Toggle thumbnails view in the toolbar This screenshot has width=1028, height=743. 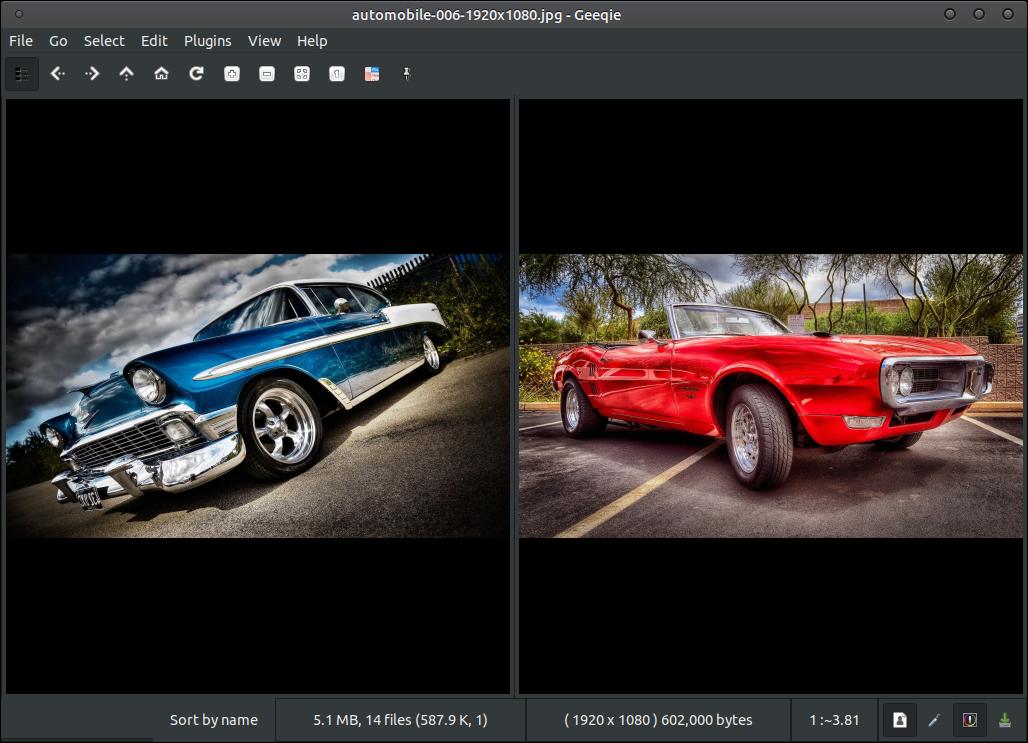pos(22,74)
